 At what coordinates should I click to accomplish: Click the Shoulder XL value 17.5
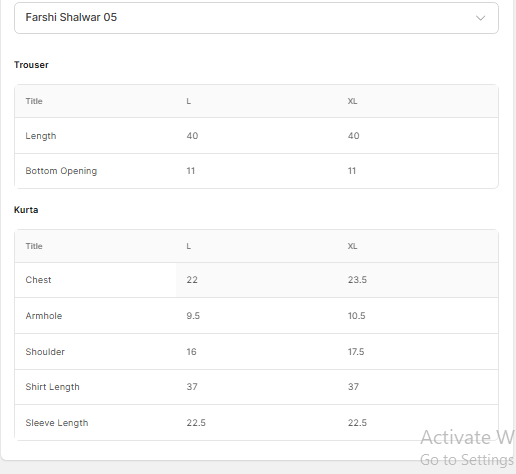point(356,352)
